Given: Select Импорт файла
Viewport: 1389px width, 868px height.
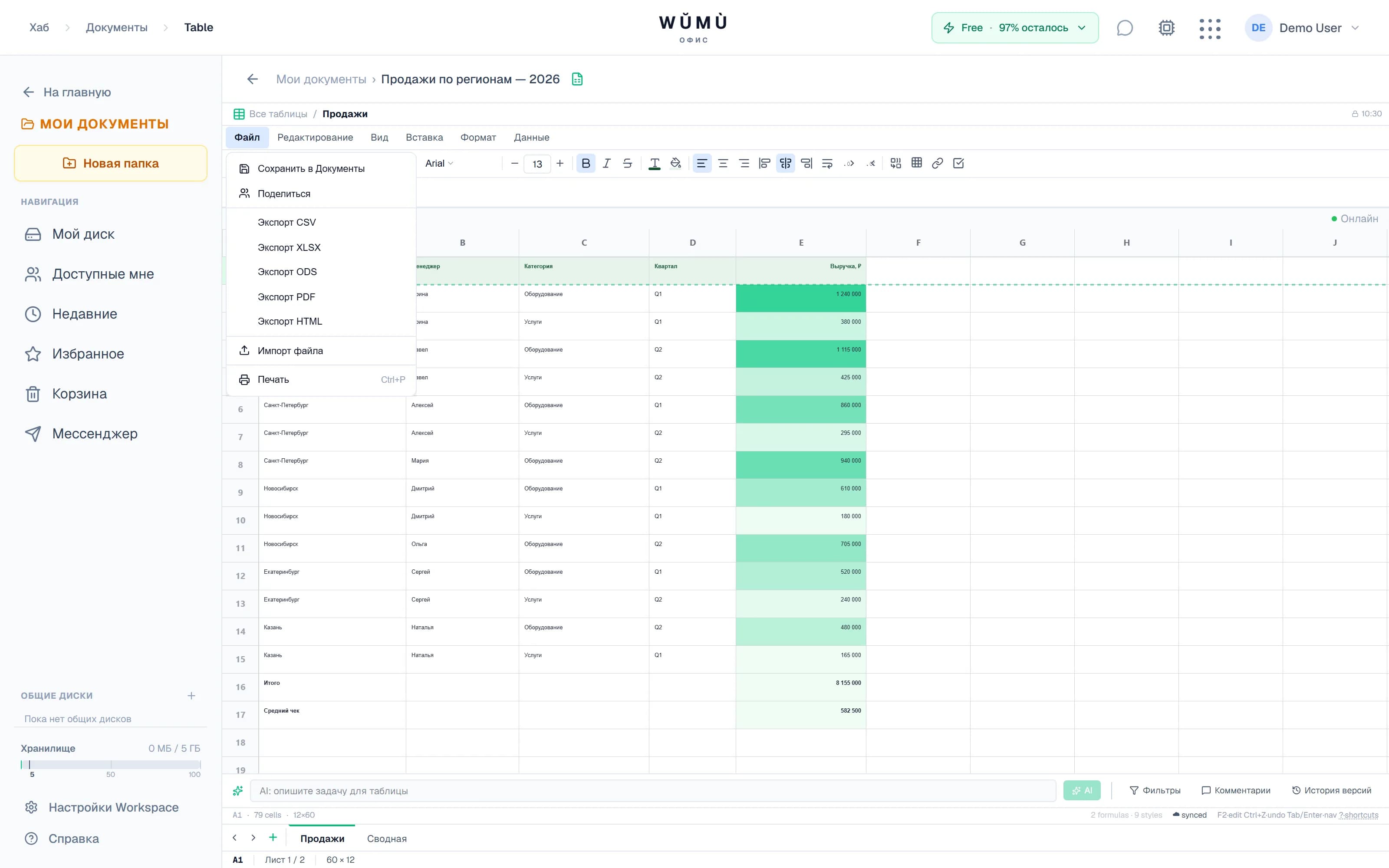Looking at the screenshot, I should (x=321, y=351).
